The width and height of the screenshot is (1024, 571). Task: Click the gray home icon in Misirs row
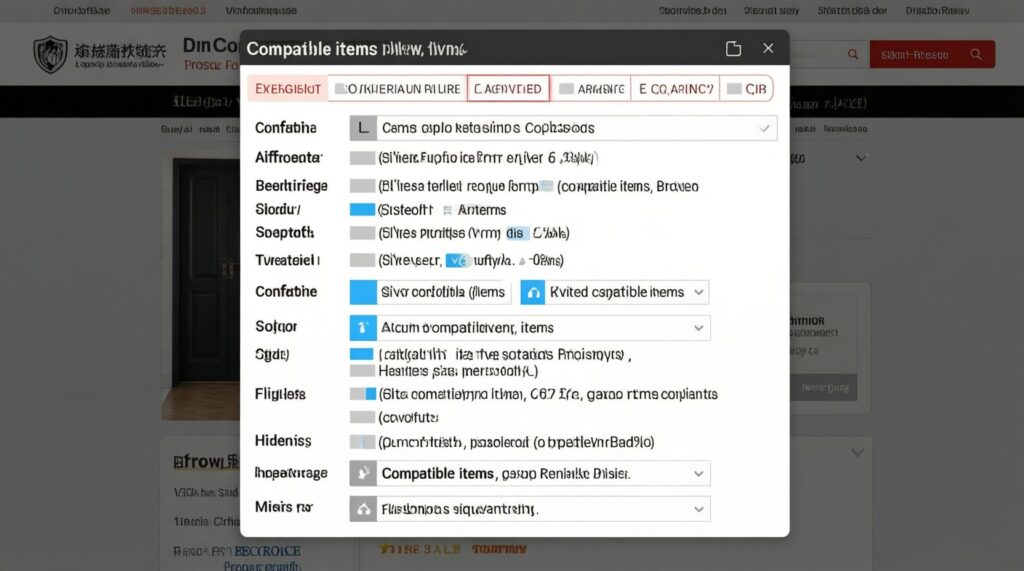(363, 509)
